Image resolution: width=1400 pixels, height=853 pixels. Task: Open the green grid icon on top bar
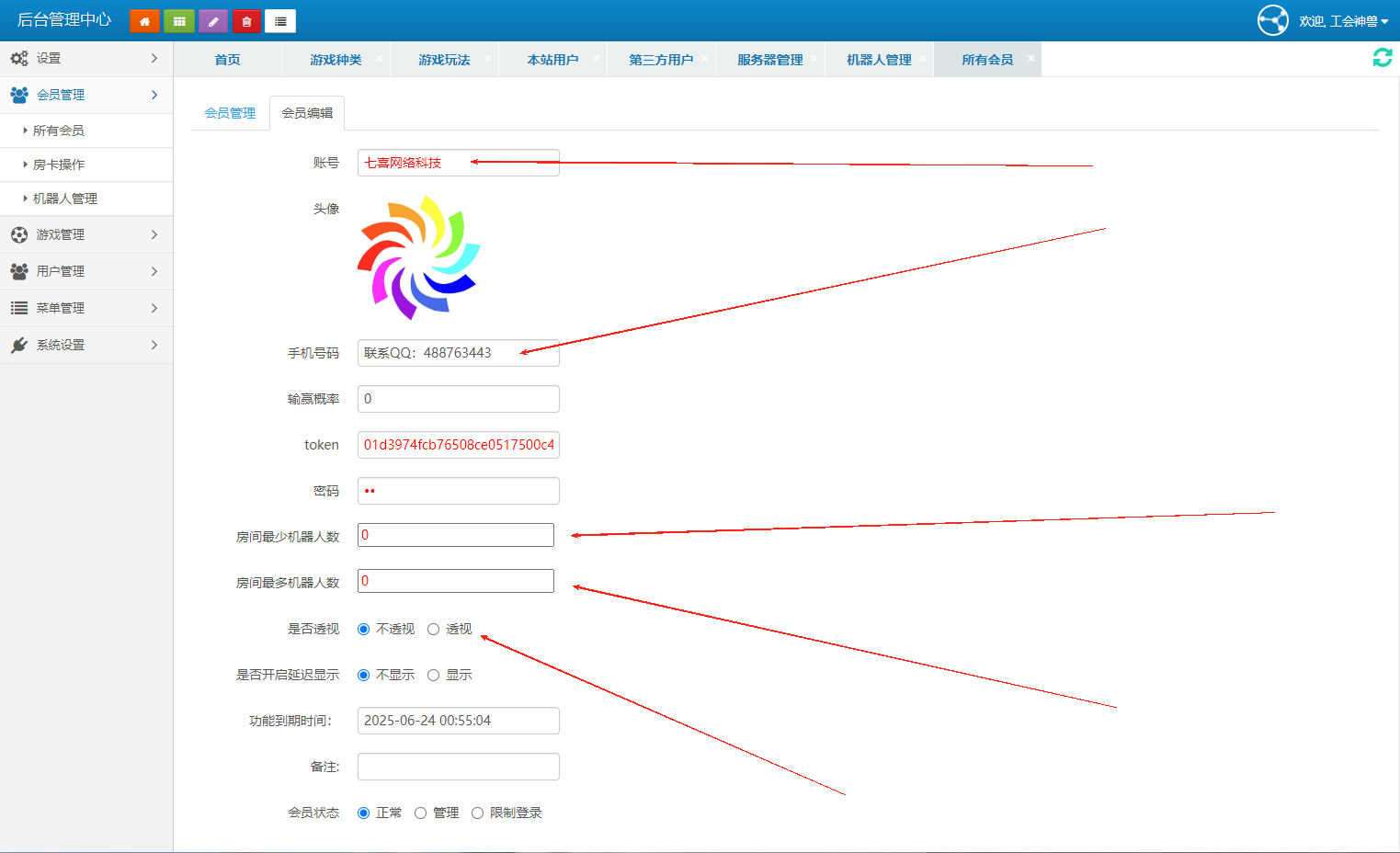(x=178, y=20)
